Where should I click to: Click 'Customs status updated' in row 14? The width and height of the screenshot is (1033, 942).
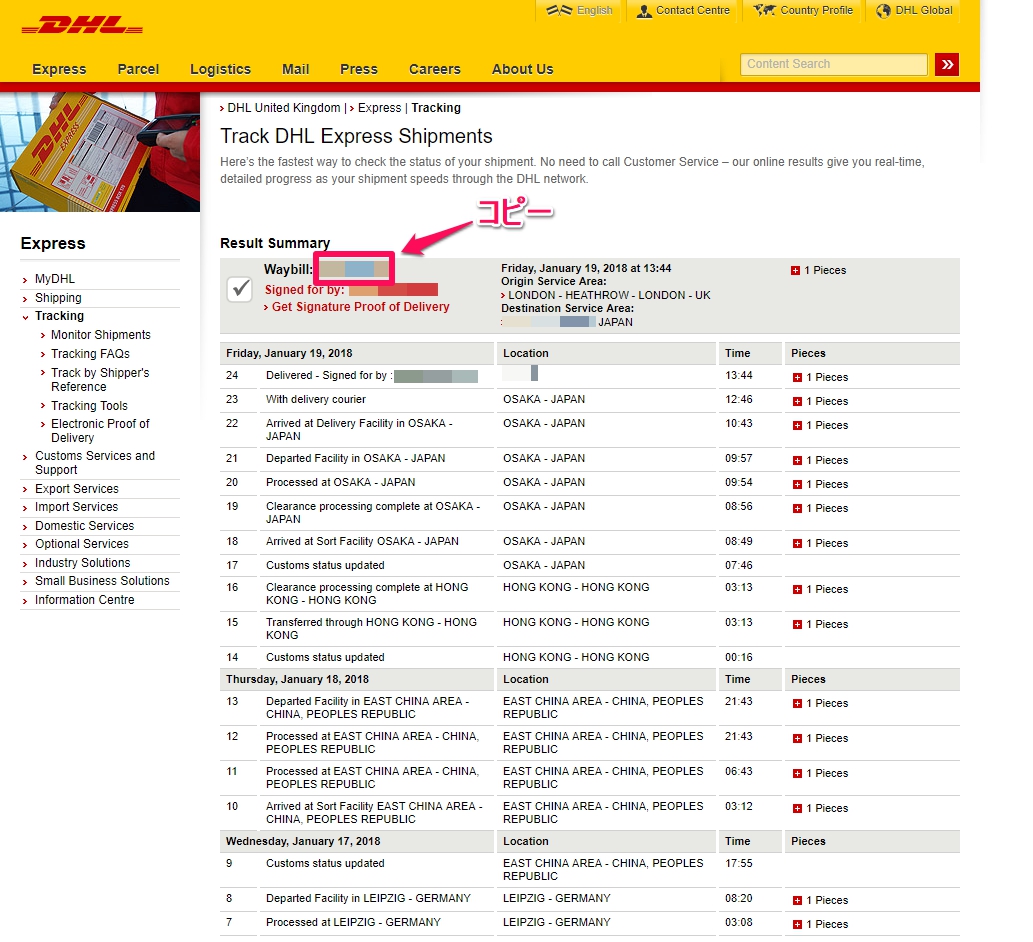(325, 657)
